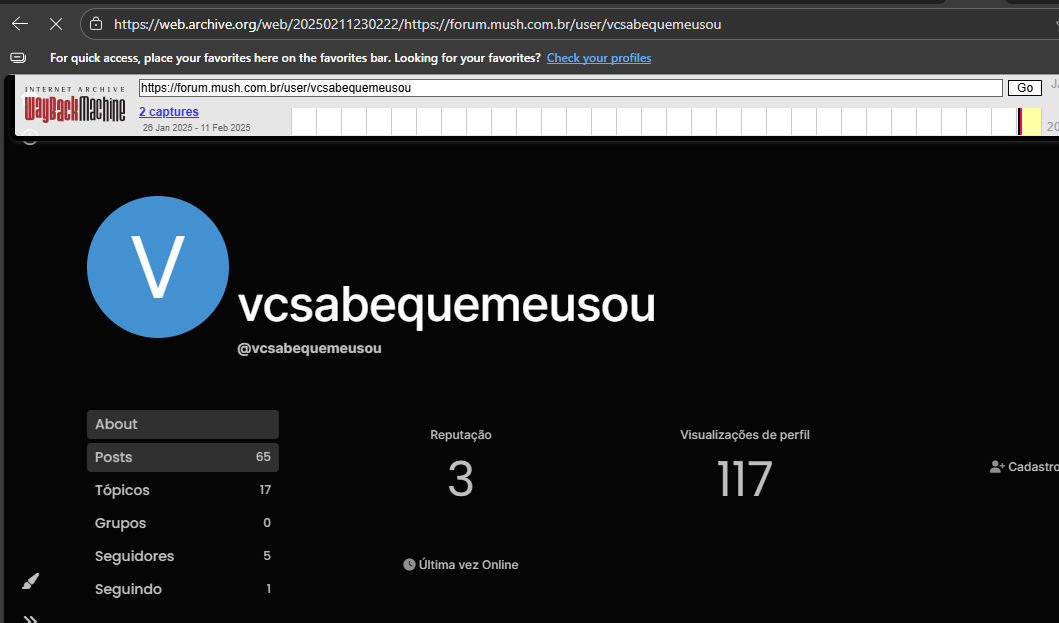1059x623 pixels.
Task: Open the 'Check your profiles' link
Action: [598, 58]
